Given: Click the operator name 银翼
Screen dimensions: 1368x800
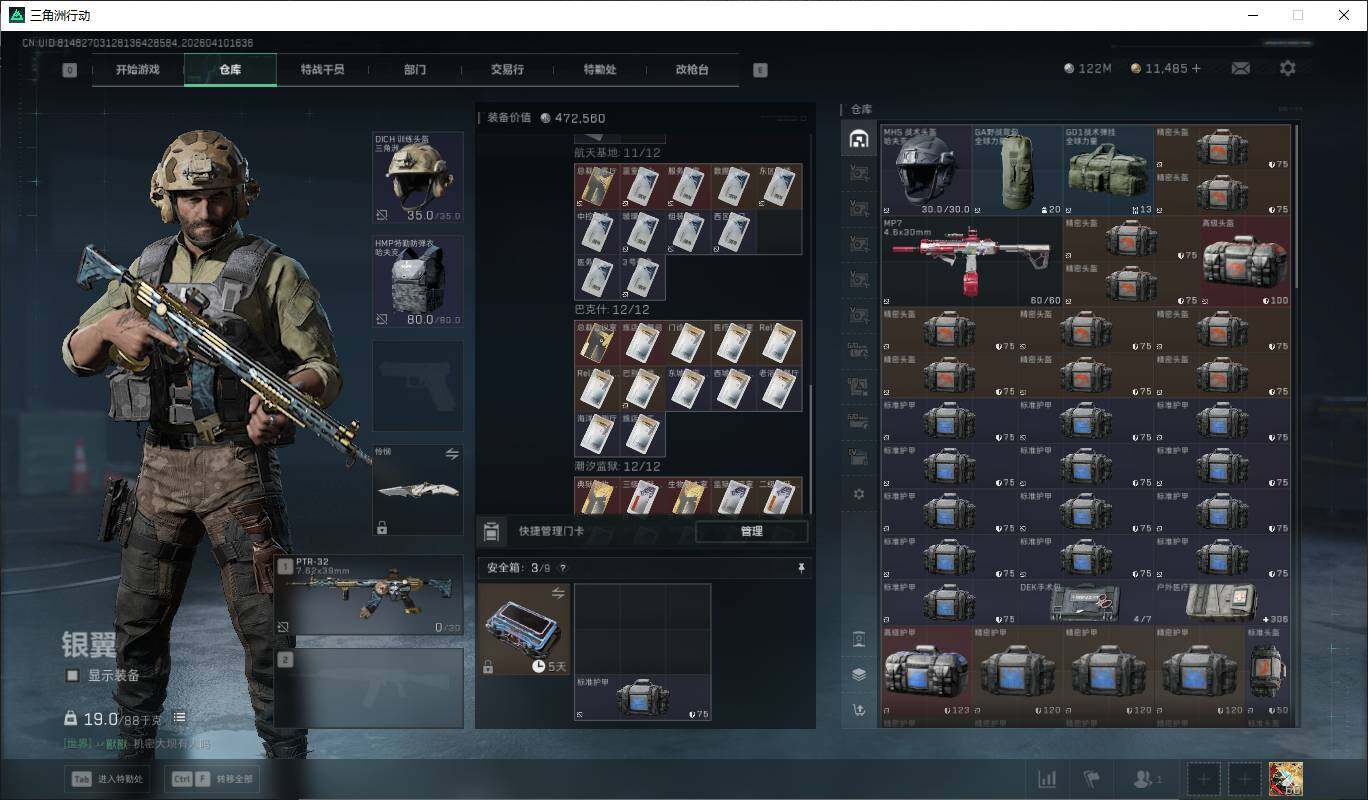Looking at the screenshot, I should pos(89,645).
